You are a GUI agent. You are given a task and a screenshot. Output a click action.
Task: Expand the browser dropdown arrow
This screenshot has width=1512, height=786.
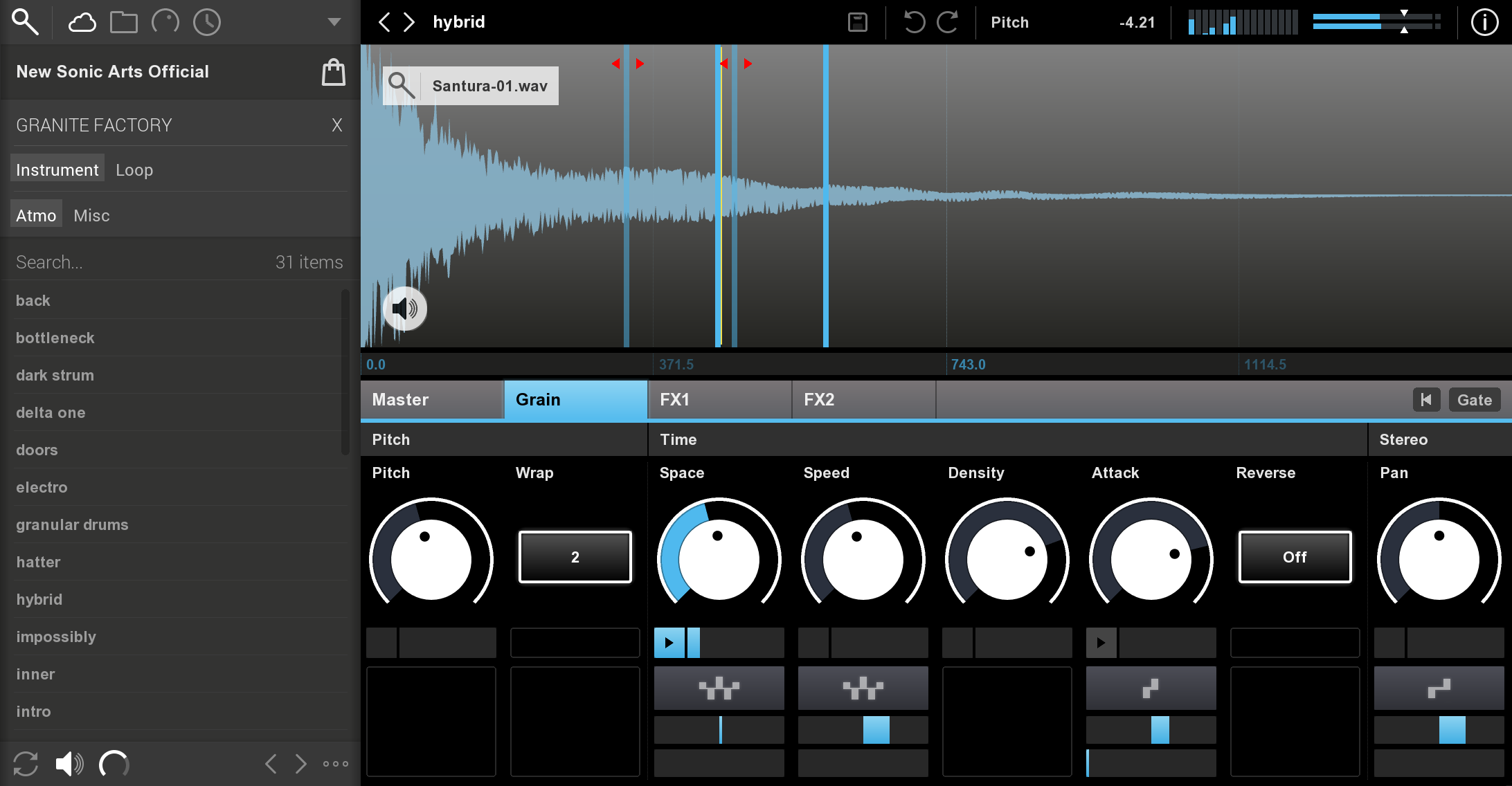[x=334, y=22]
